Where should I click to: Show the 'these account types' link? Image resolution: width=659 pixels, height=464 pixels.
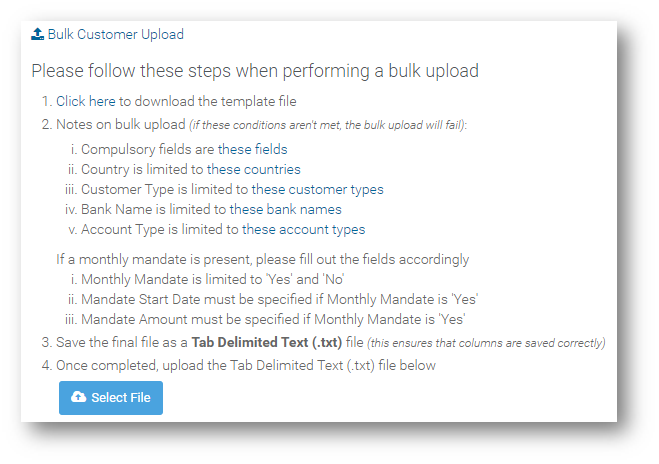[x=303, y=229]
